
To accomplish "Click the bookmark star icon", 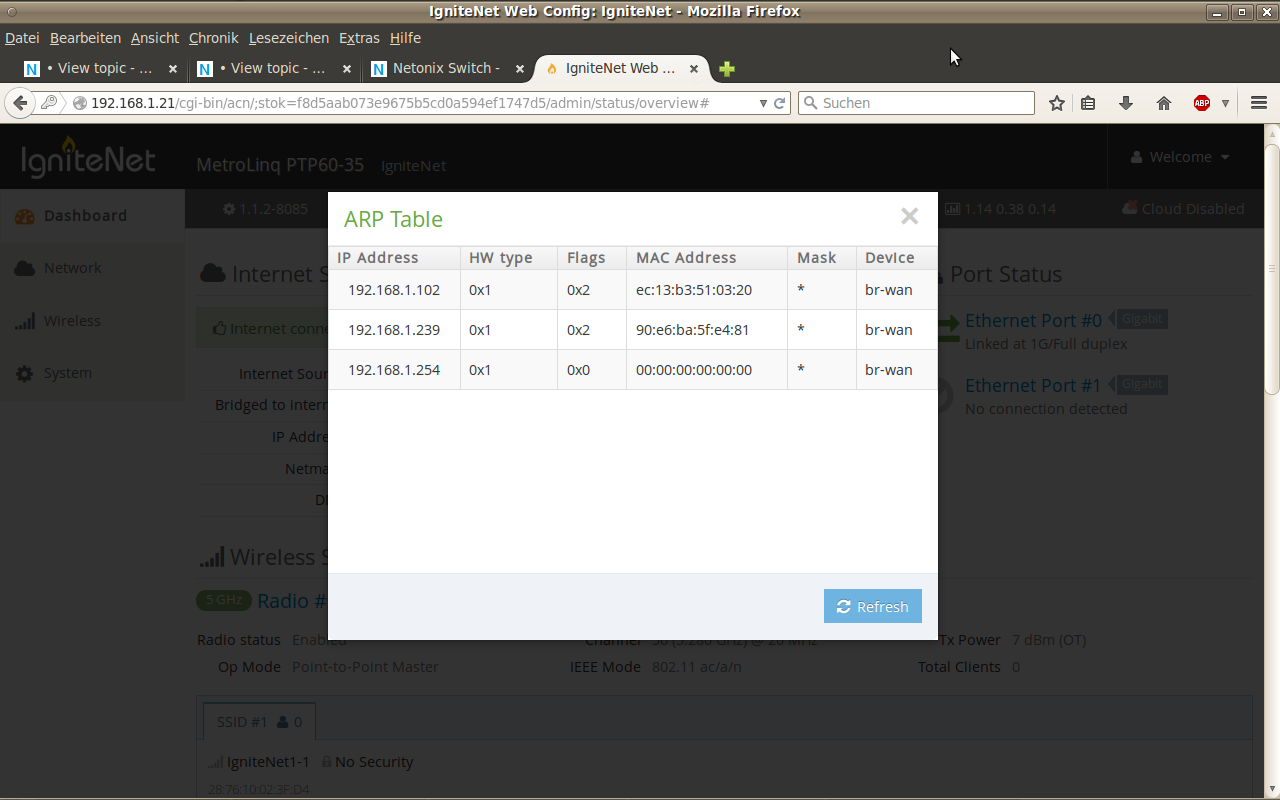I will (1056, 103).
